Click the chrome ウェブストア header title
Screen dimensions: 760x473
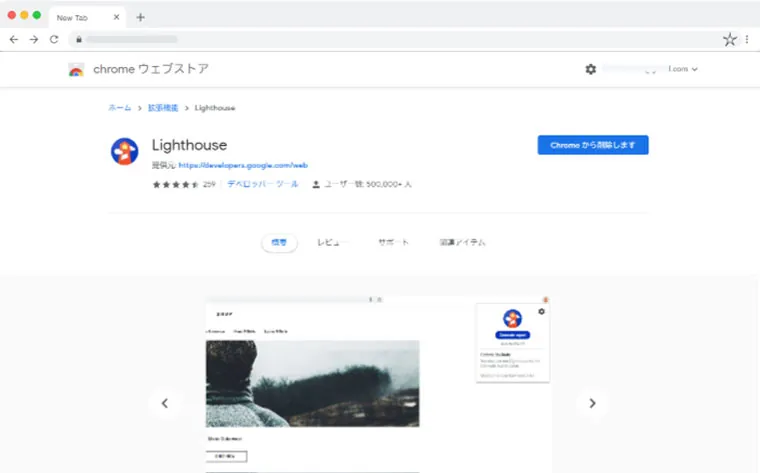click(151, 69)
